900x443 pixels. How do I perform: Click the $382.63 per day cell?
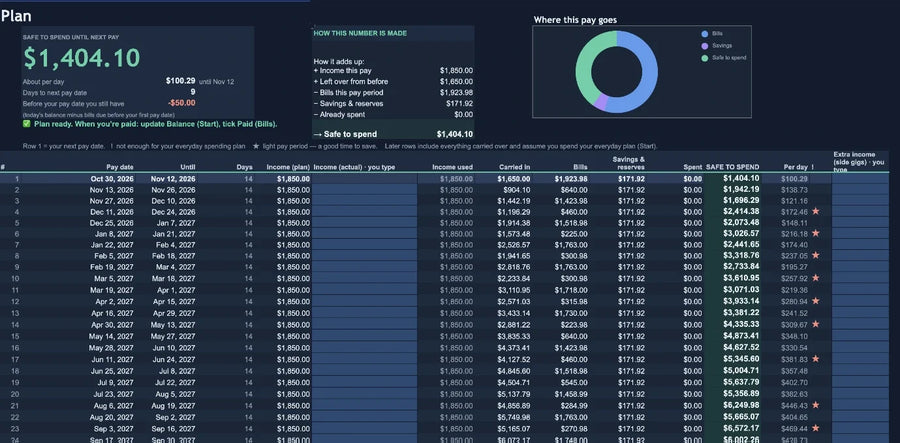point(794,394)
